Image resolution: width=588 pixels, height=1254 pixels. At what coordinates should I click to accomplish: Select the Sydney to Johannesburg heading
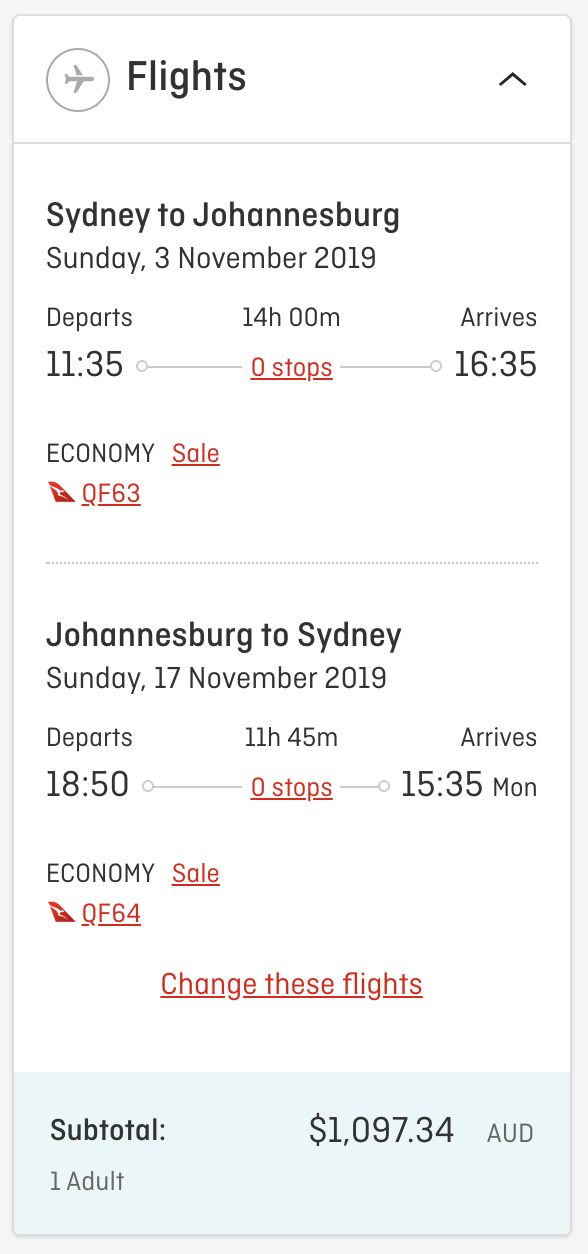(x=223, y=215)
